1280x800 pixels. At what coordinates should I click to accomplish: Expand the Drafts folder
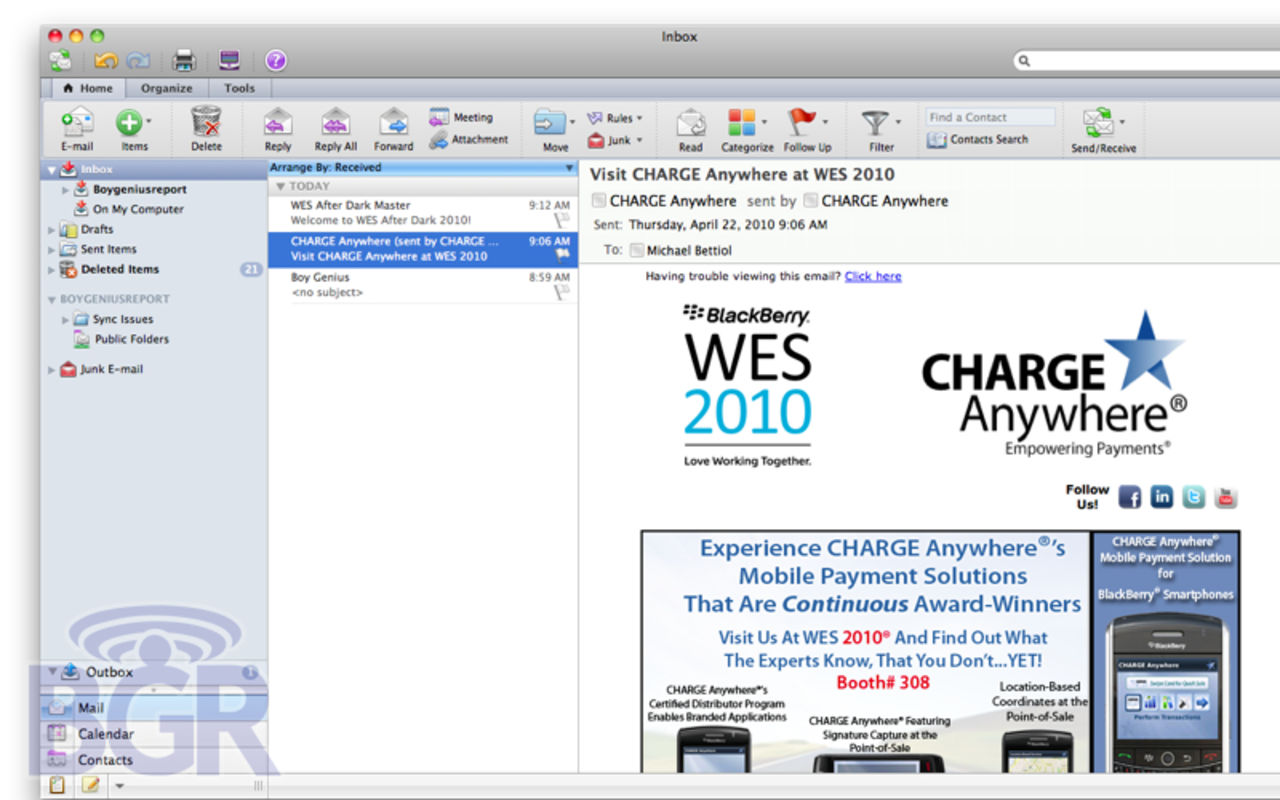(x=51, y=229)
